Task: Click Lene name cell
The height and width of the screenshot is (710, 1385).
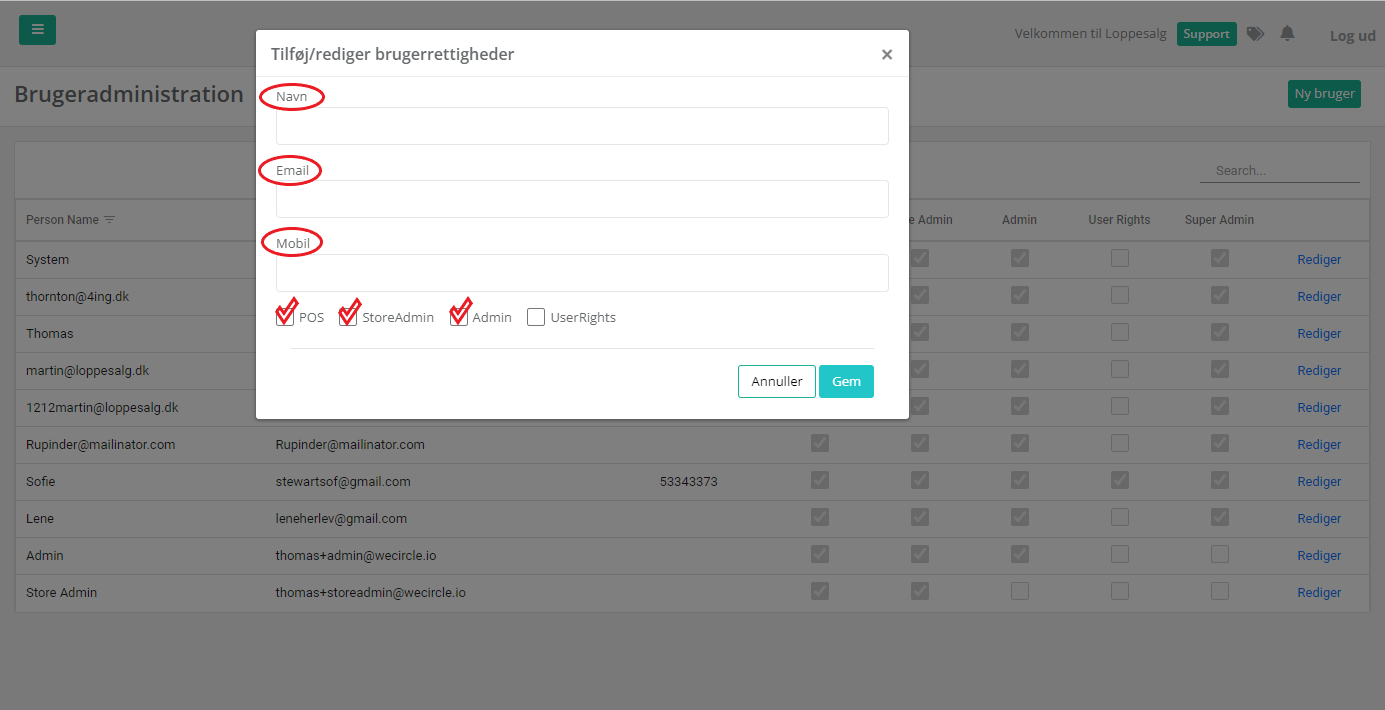Action: tap(40, 519)
